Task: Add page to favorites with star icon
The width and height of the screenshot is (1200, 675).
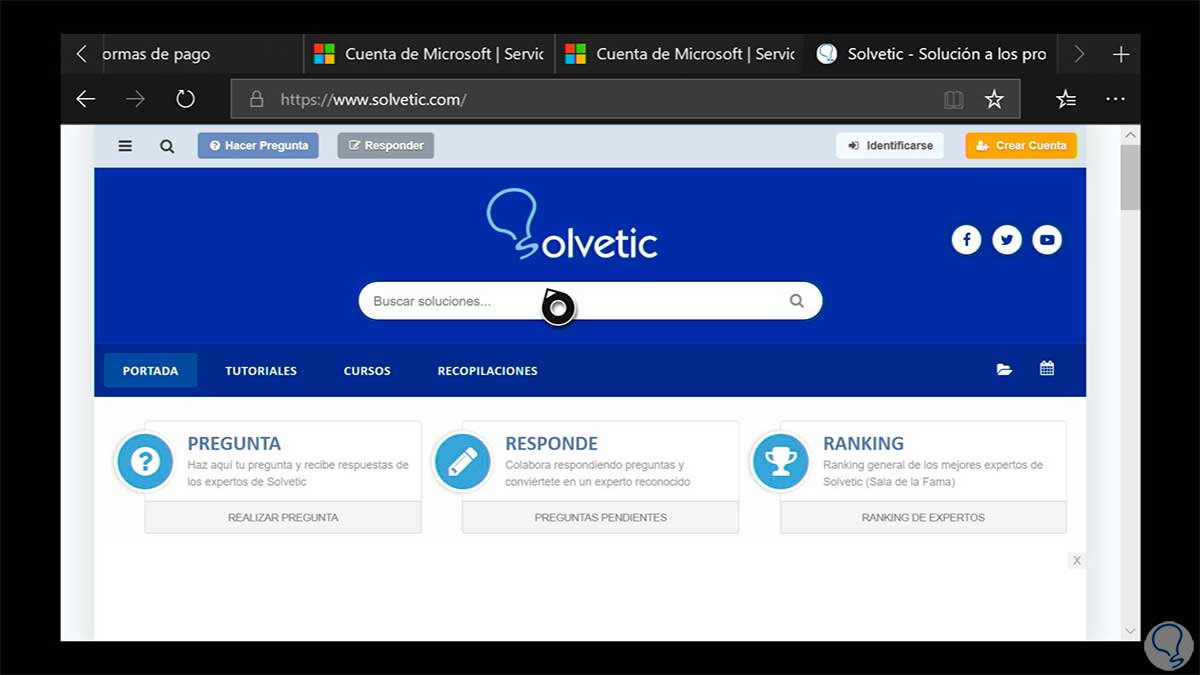Action: (x=994, y=99)
